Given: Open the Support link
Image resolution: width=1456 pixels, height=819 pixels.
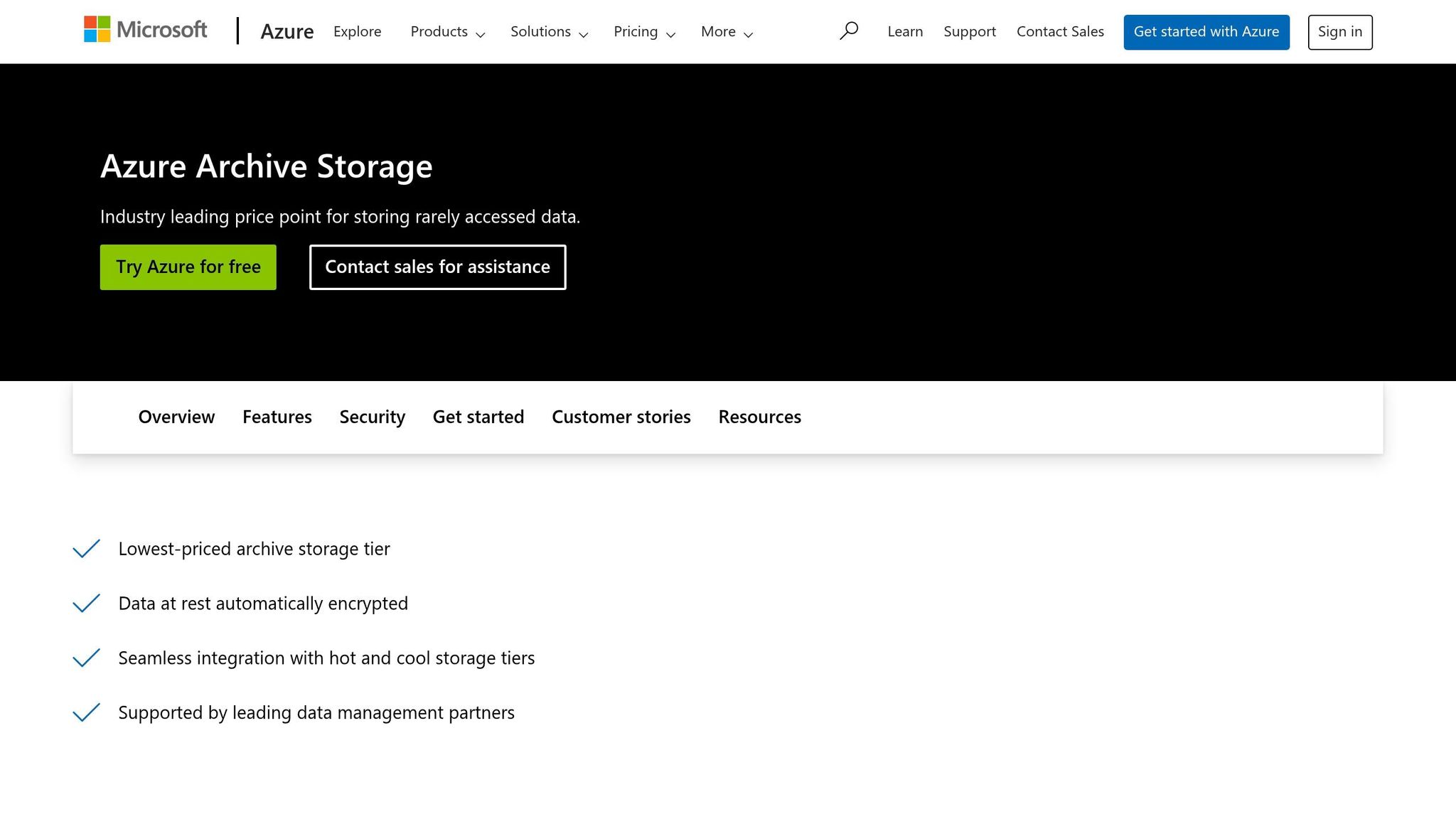Looking at the screenshot, I should pos(970,31).
